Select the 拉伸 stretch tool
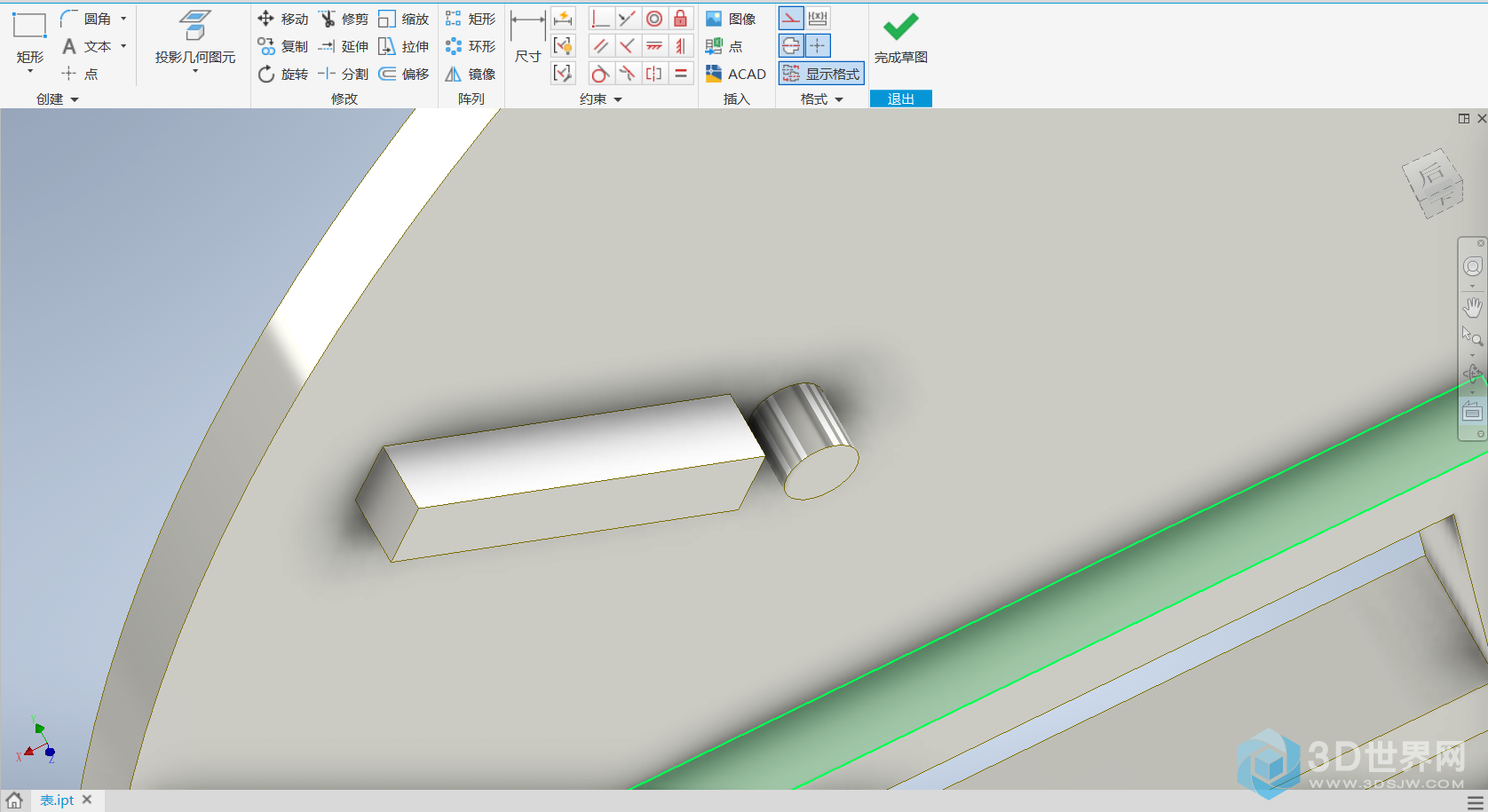Image resolution: width=1488 pixels, height=812 pixels. [403, 46]
